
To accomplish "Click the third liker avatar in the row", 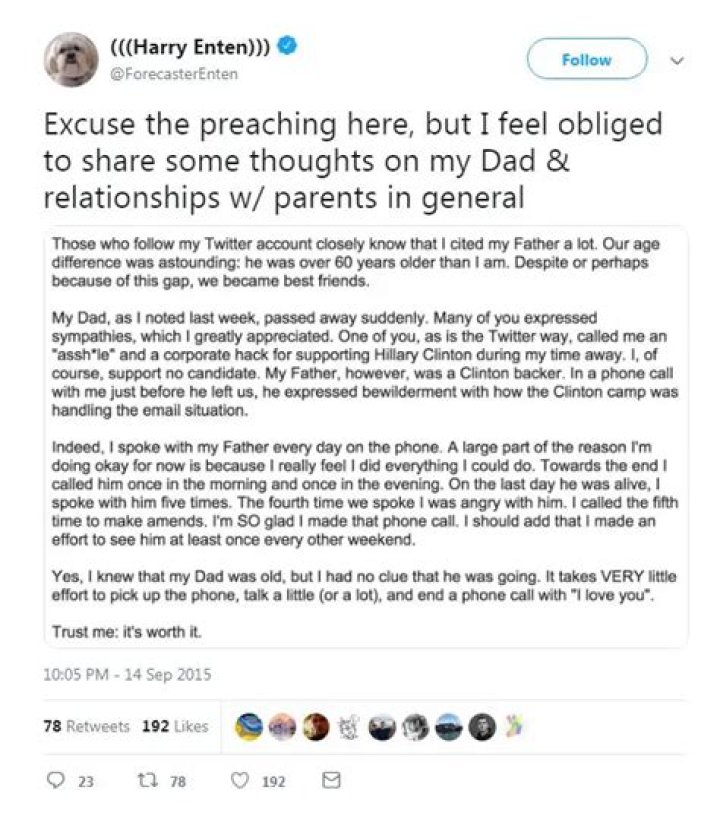I will (316, 726).
